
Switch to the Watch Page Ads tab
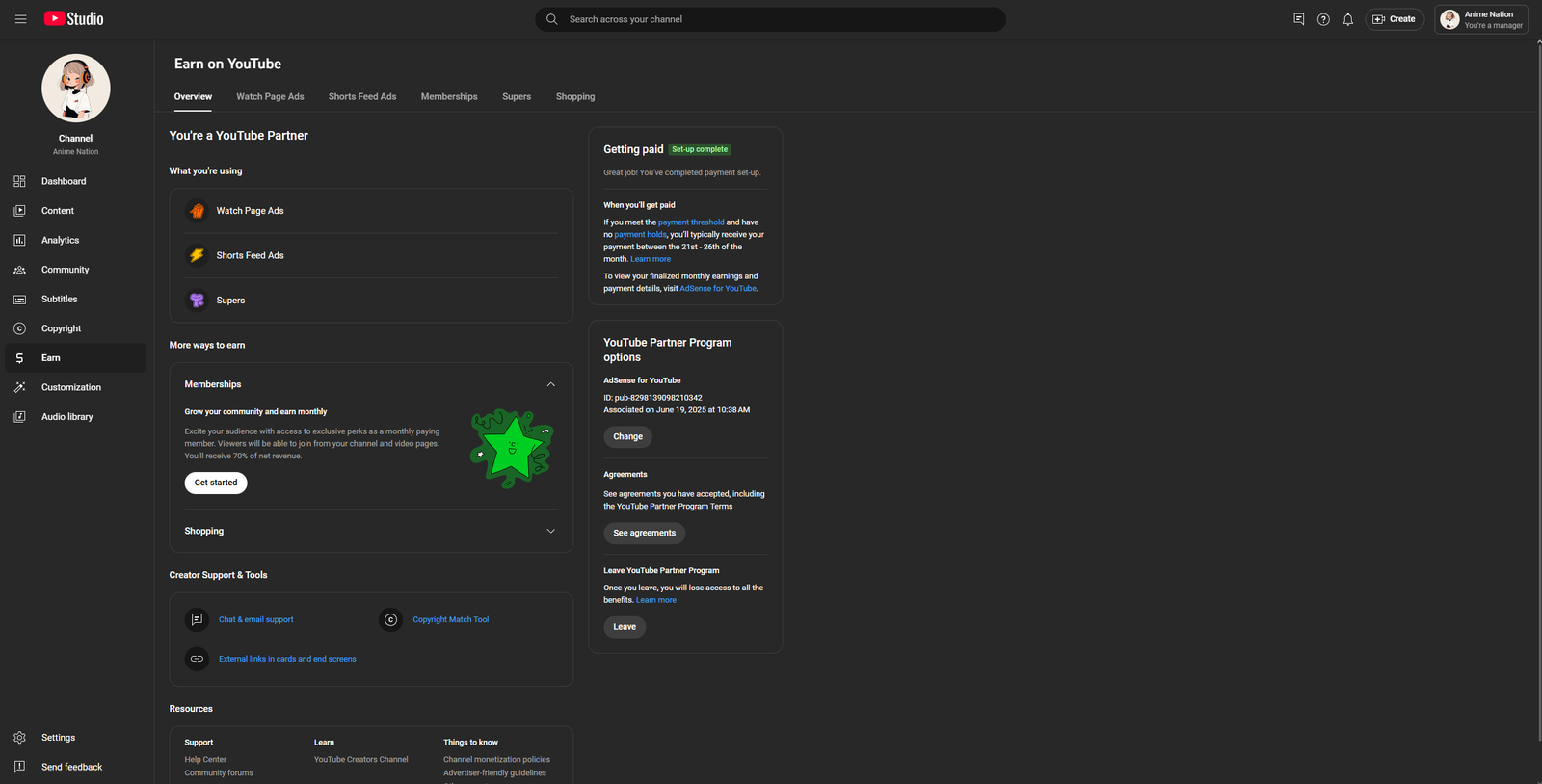click(x=270, y=96)
